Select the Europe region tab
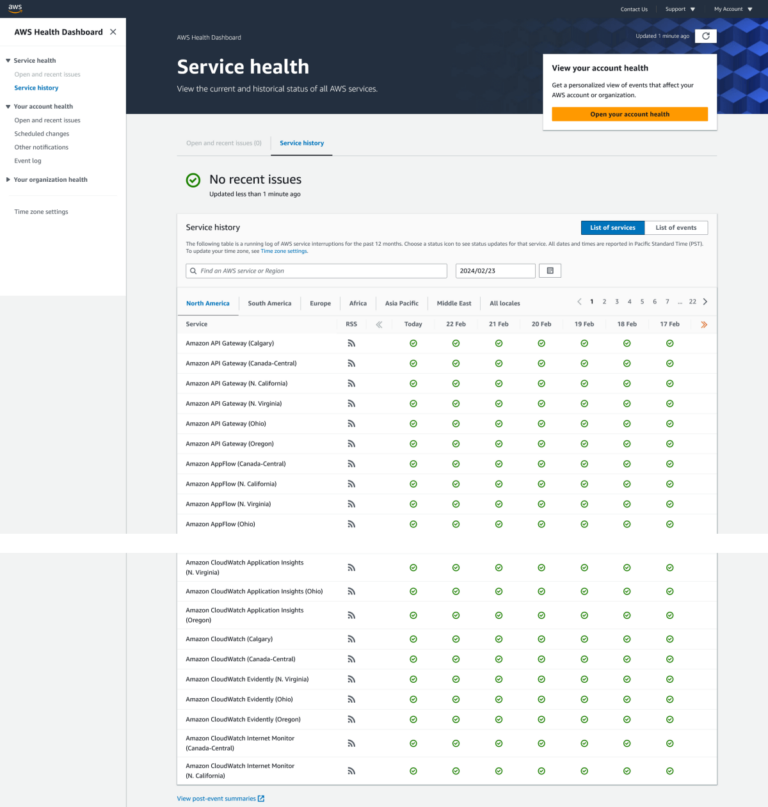This screenshot has width=768, height=807. (x=320, y=302)
